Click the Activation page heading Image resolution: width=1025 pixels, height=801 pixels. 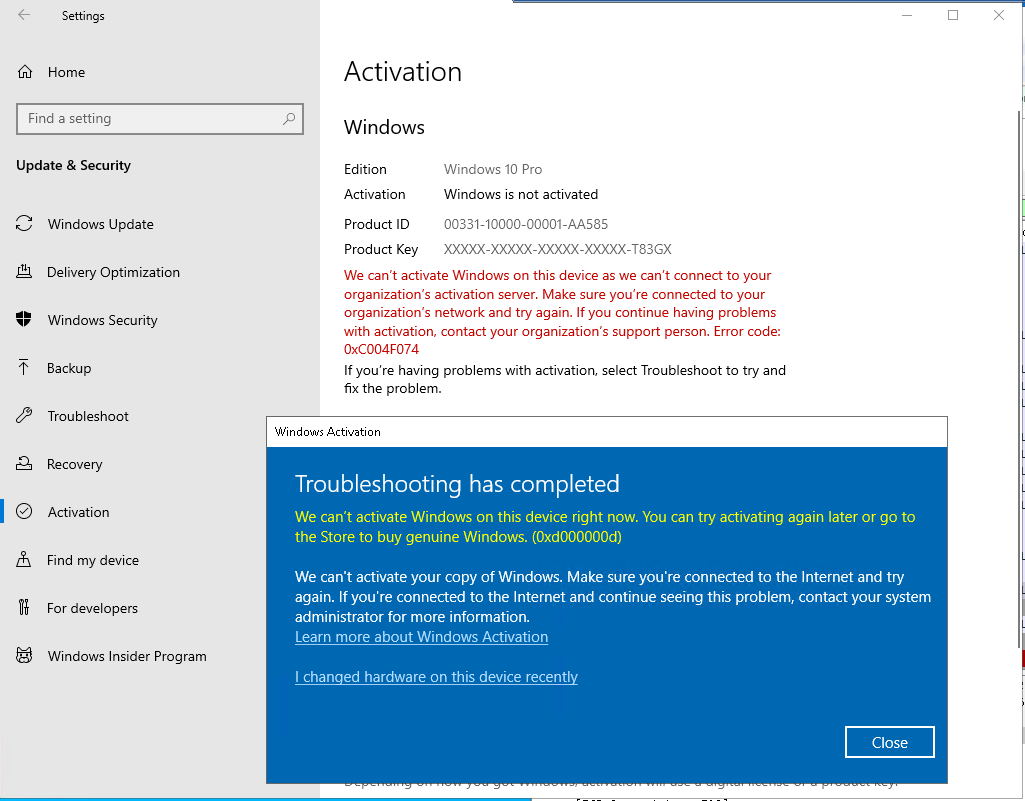pyautogui.click(x=403, y=72)
